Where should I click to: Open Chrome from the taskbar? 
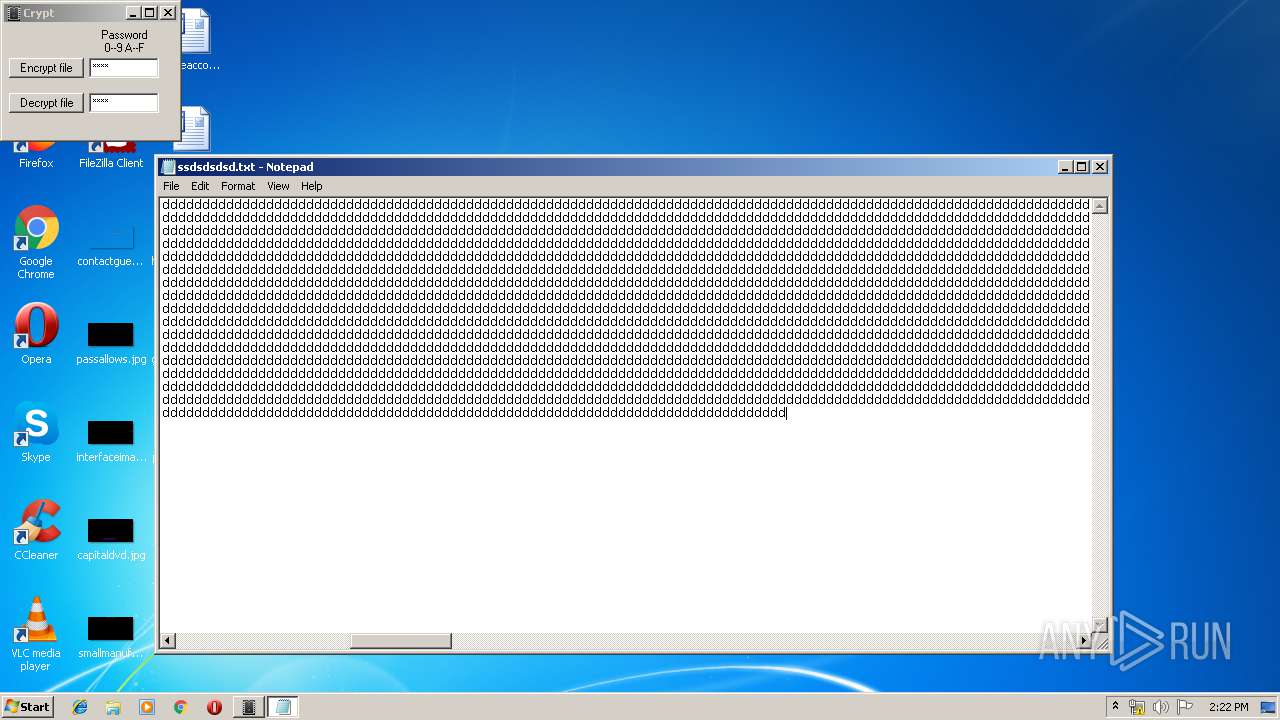(x=181, y=707)
